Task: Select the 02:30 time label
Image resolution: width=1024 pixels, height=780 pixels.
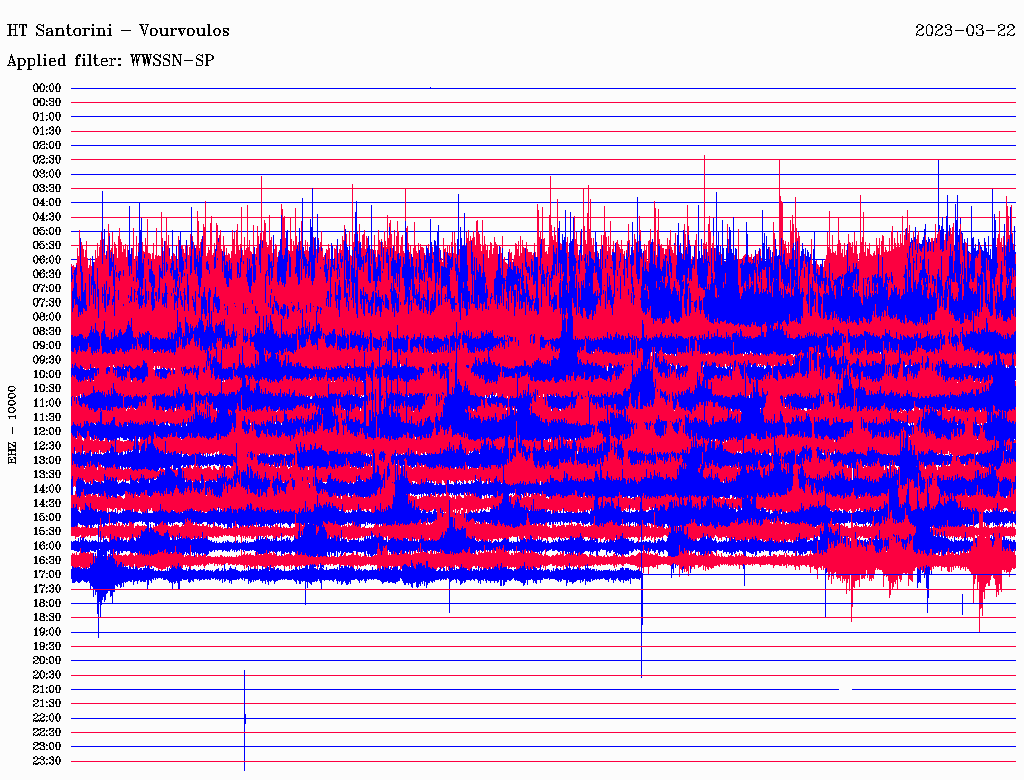Action: point(47,160)
